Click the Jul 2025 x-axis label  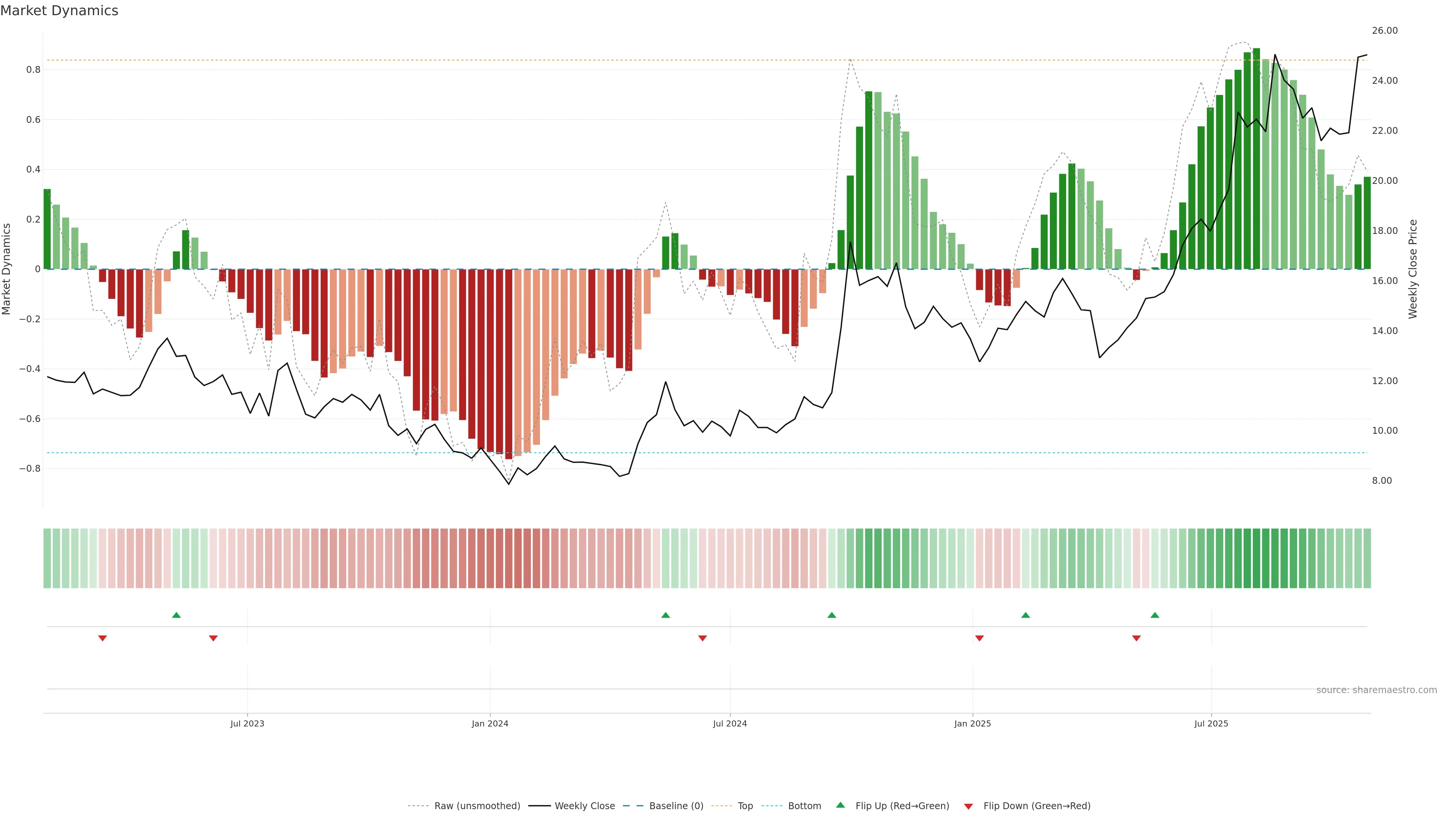[x=1211, y=723]
